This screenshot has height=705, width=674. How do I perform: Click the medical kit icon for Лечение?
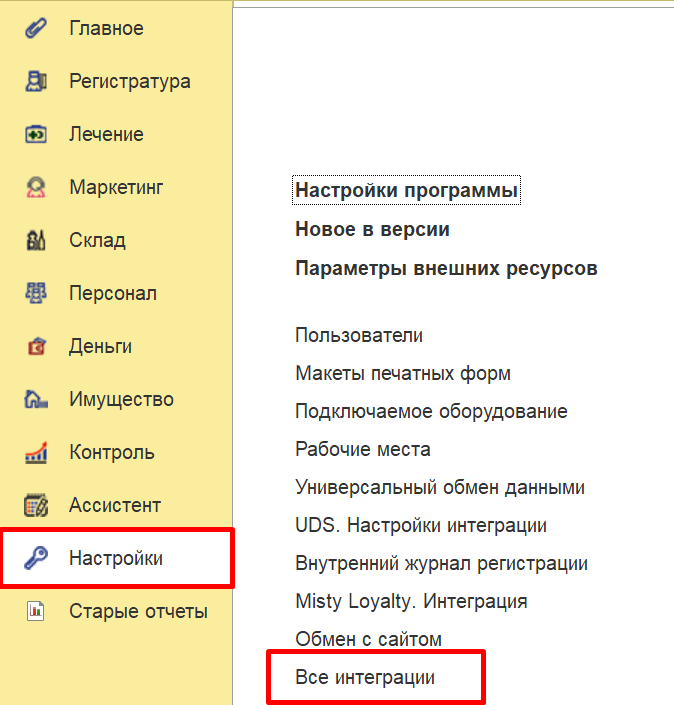click(36, 134)
